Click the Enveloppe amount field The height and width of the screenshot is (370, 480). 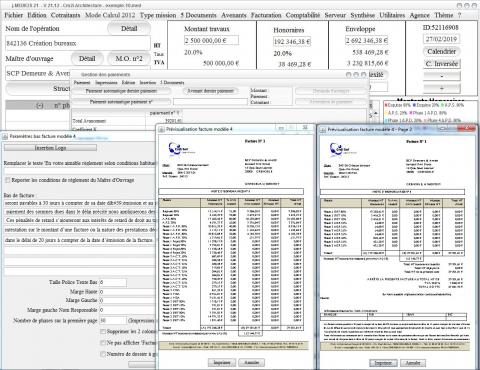tap(366, 40)
